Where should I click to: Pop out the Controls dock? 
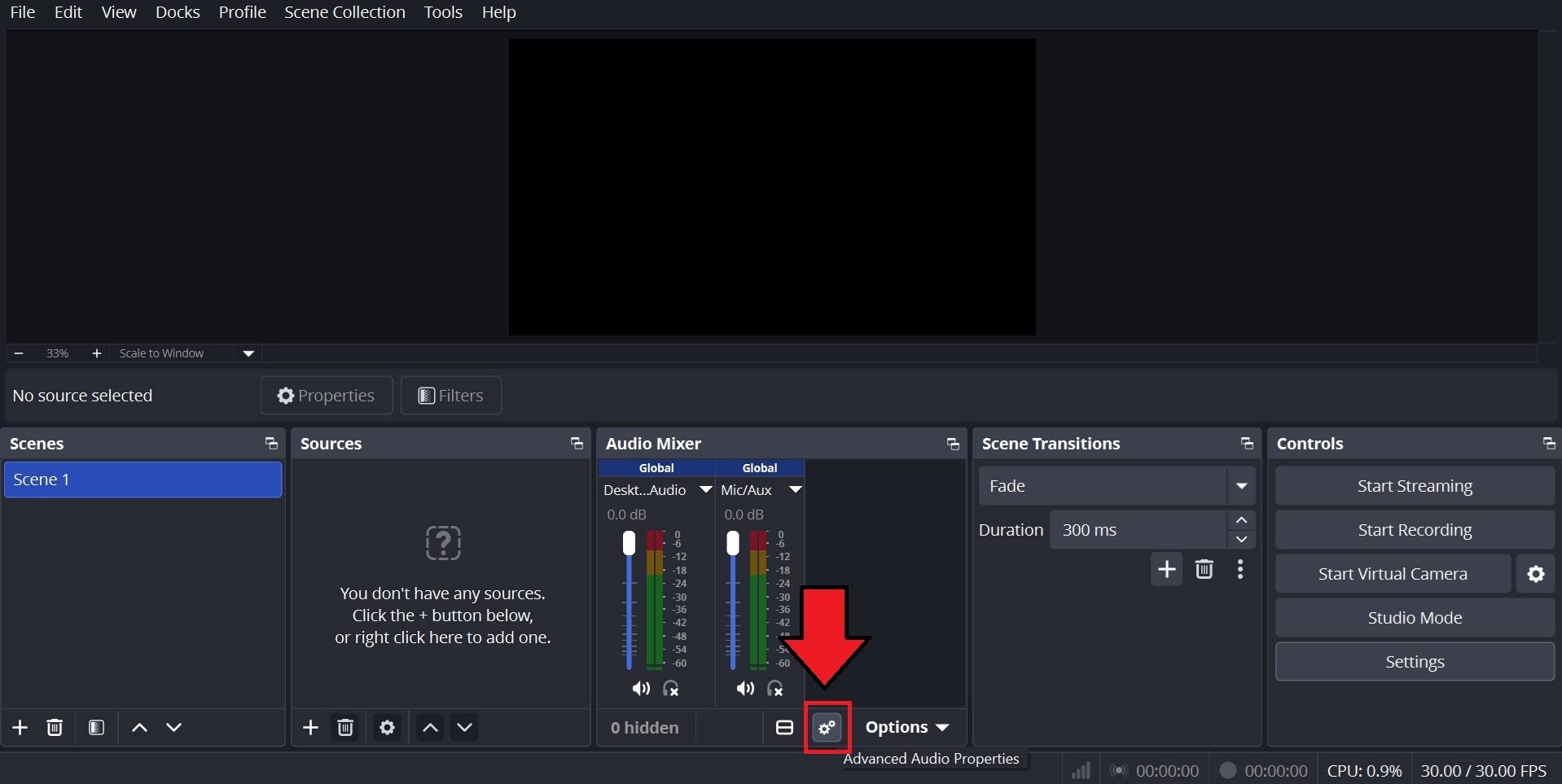pyautogui.click(x=1549, y=444)
